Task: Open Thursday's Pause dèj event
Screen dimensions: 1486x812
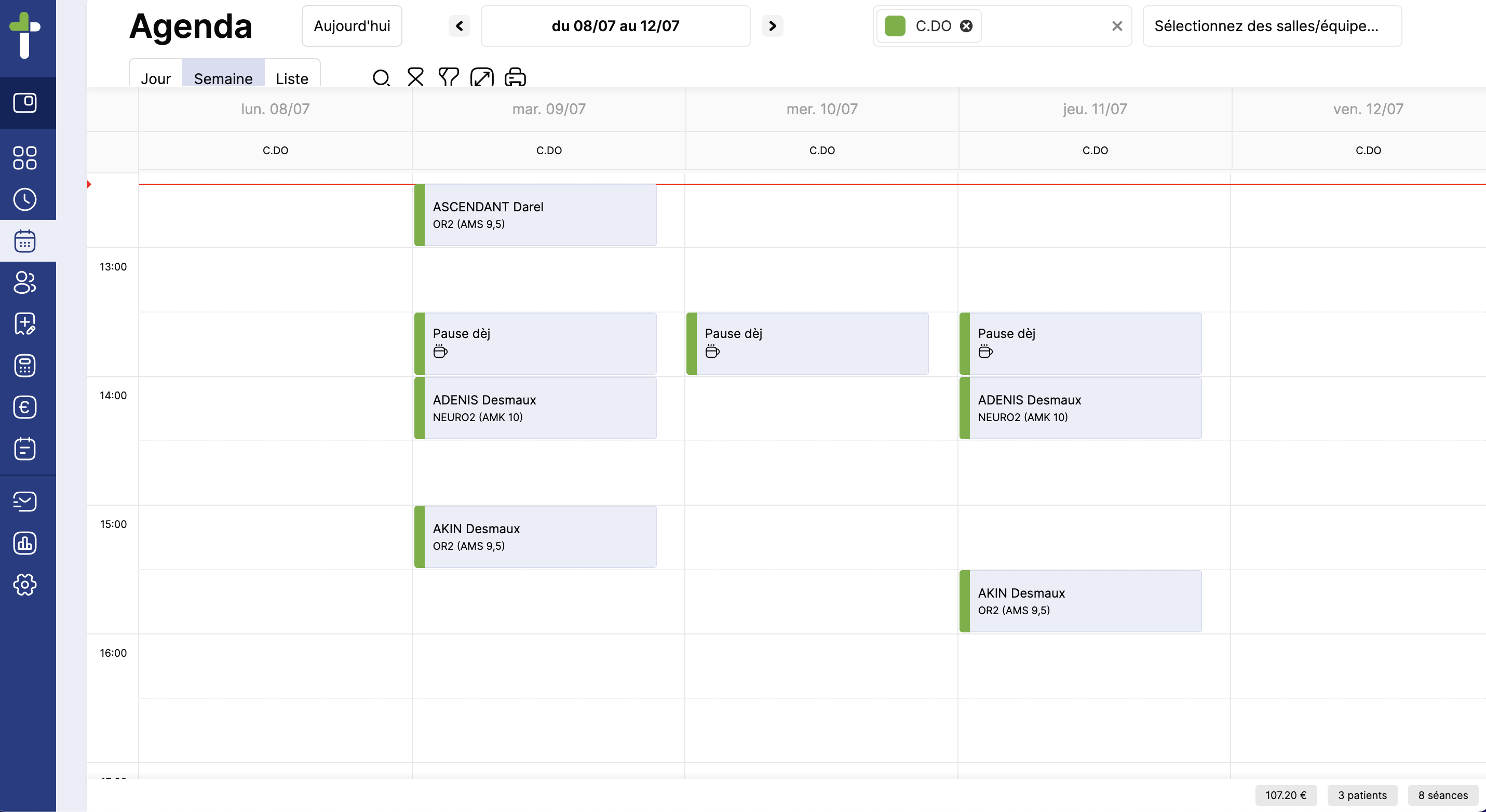Action: (x=1080, y=344)
